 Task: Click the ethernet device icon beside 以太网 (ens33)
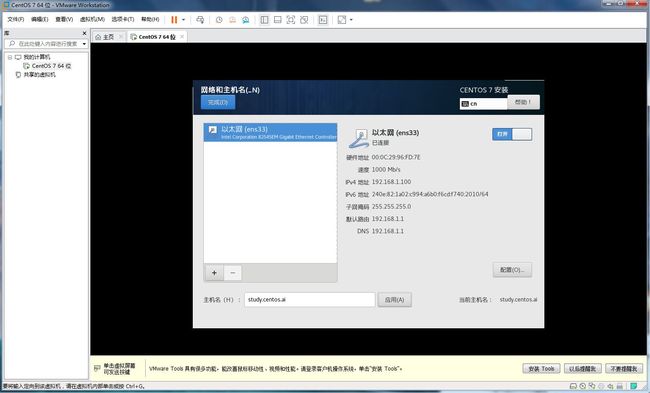[x=358, y=138]
